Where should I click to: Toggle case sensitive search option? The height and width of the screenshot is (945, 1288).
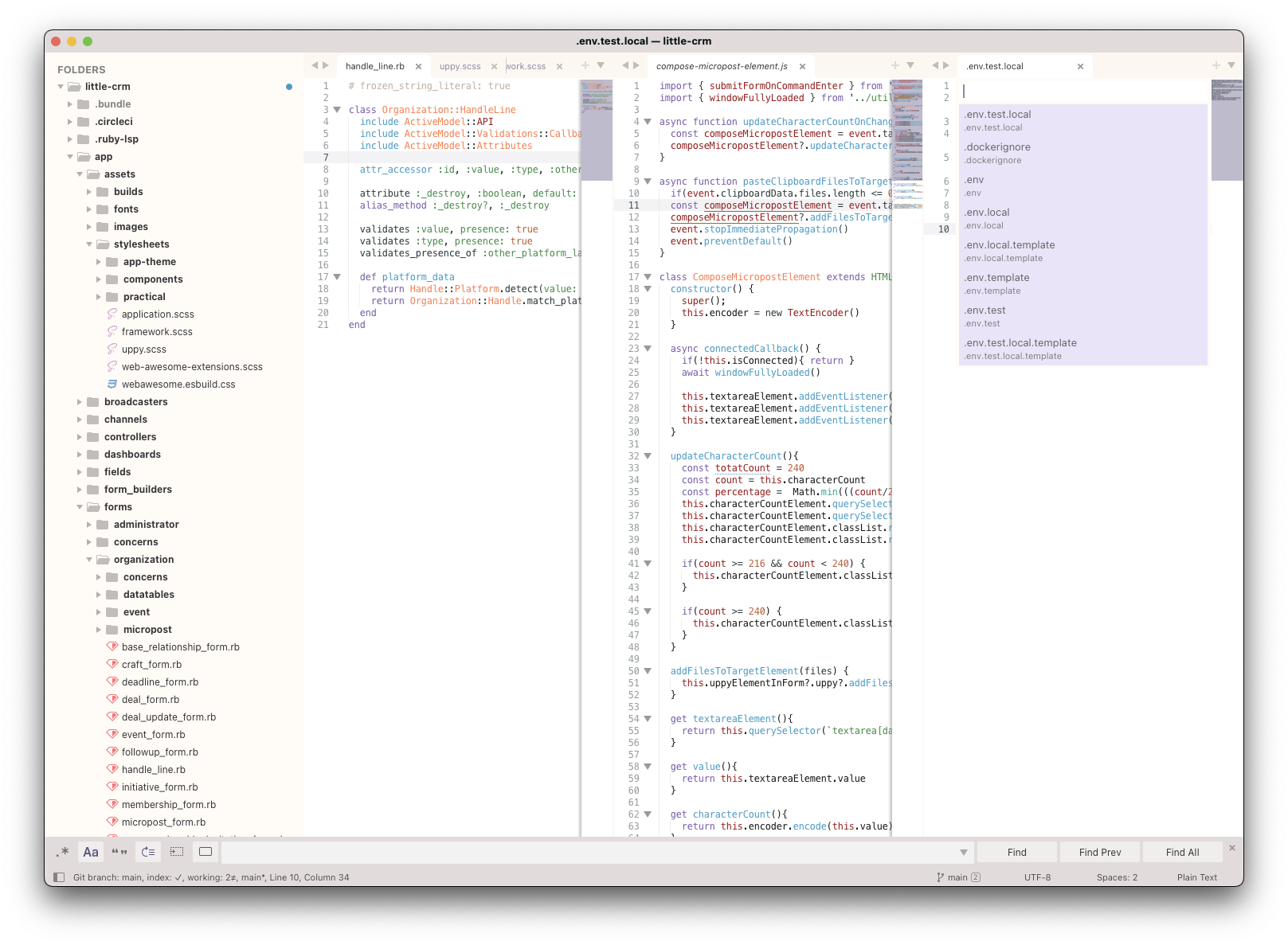[91, 852]
